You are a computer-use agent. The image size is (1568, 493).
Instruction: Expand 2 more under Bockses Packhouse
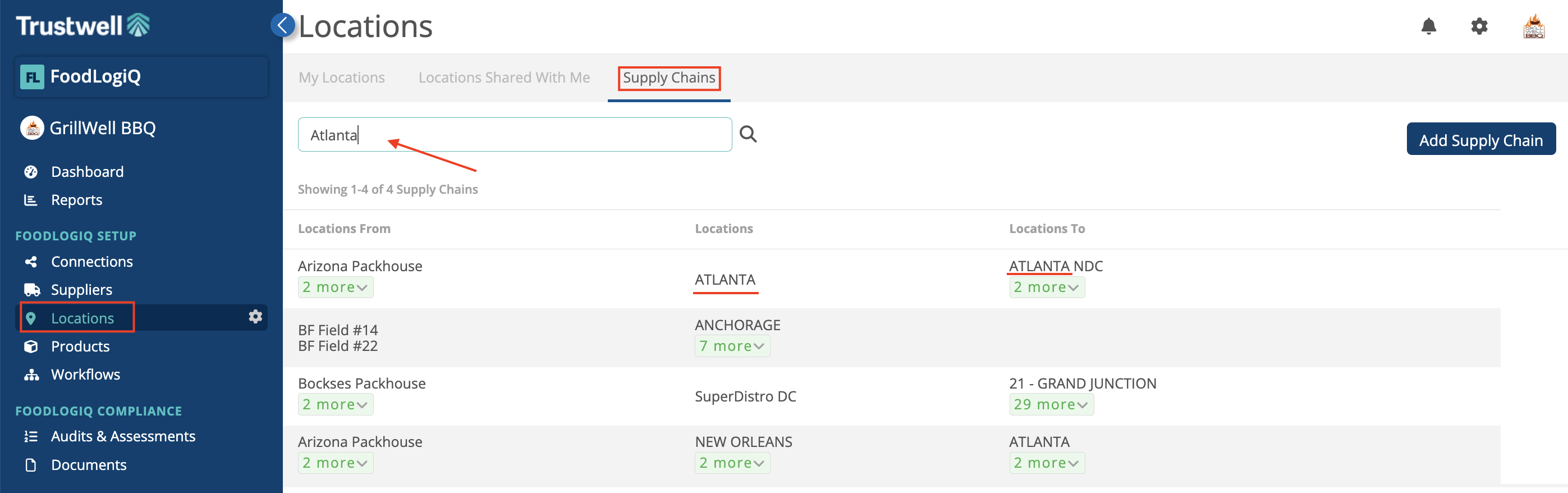click(336, 405)
